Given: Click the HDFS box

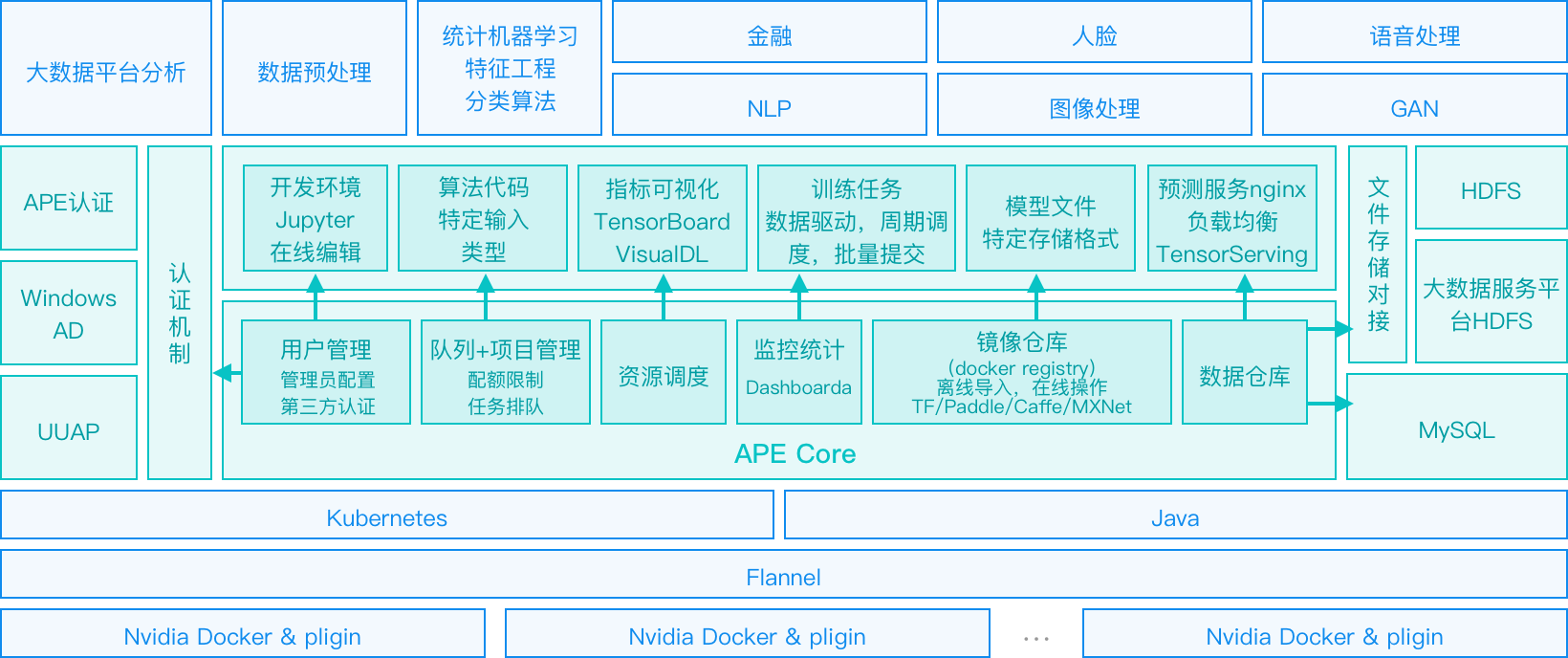Looking at the screenshot, I should [x=1492, y=187].
